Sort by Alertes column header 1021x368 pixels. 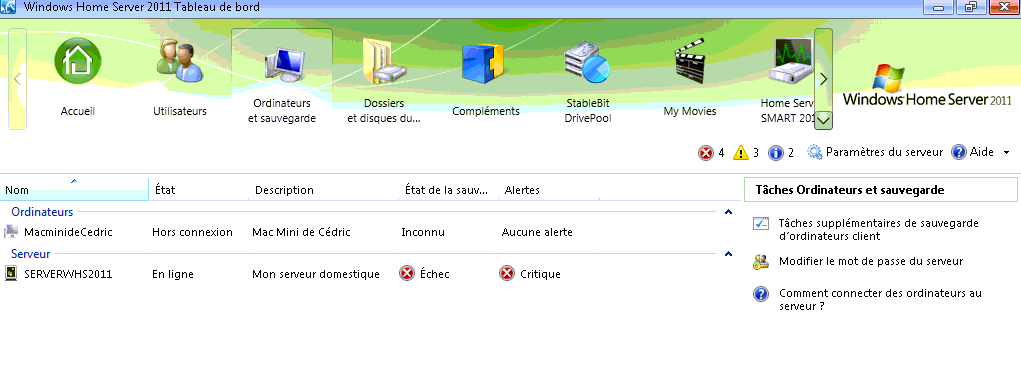pos(549,190)
